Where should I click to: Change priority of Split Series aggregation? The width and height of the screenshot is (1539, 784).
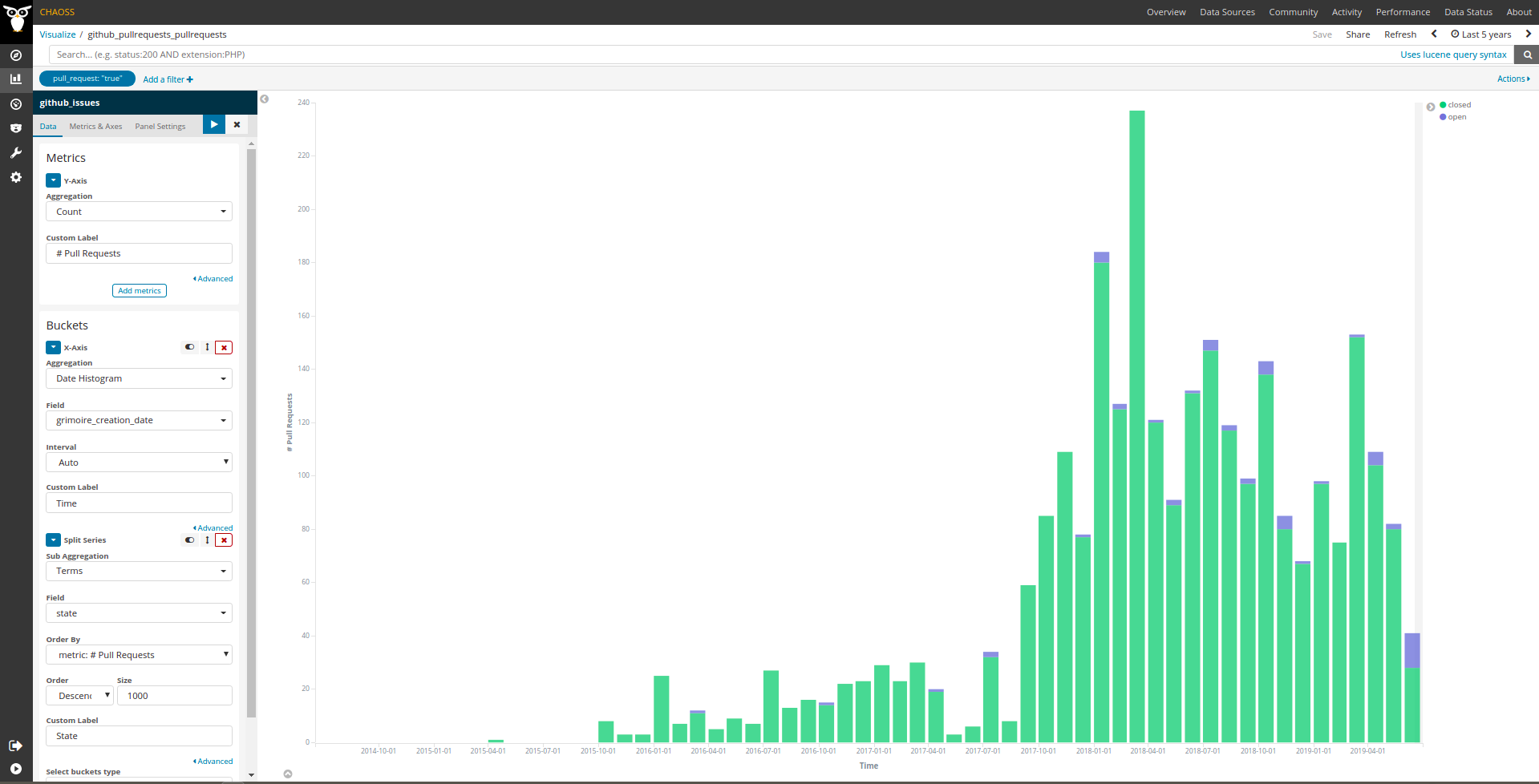tap(207, 540)
